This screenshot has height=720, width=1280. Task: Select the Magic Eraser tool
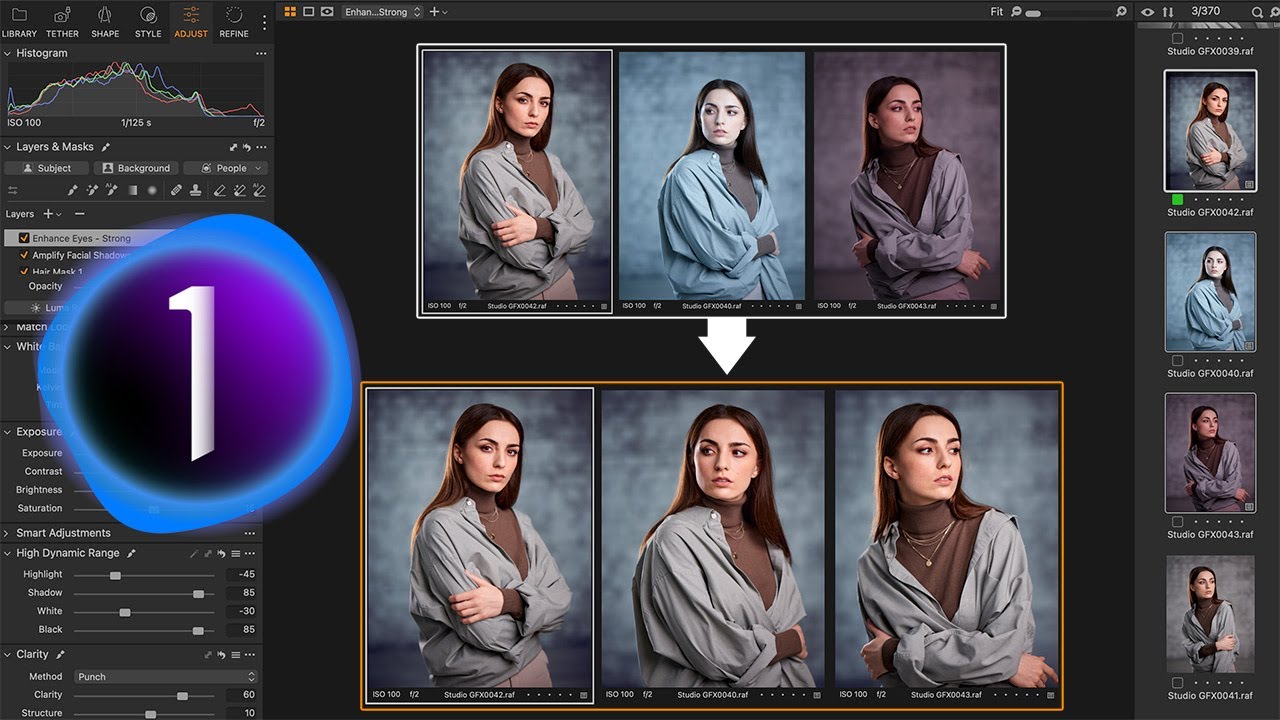tap(240, 190)
